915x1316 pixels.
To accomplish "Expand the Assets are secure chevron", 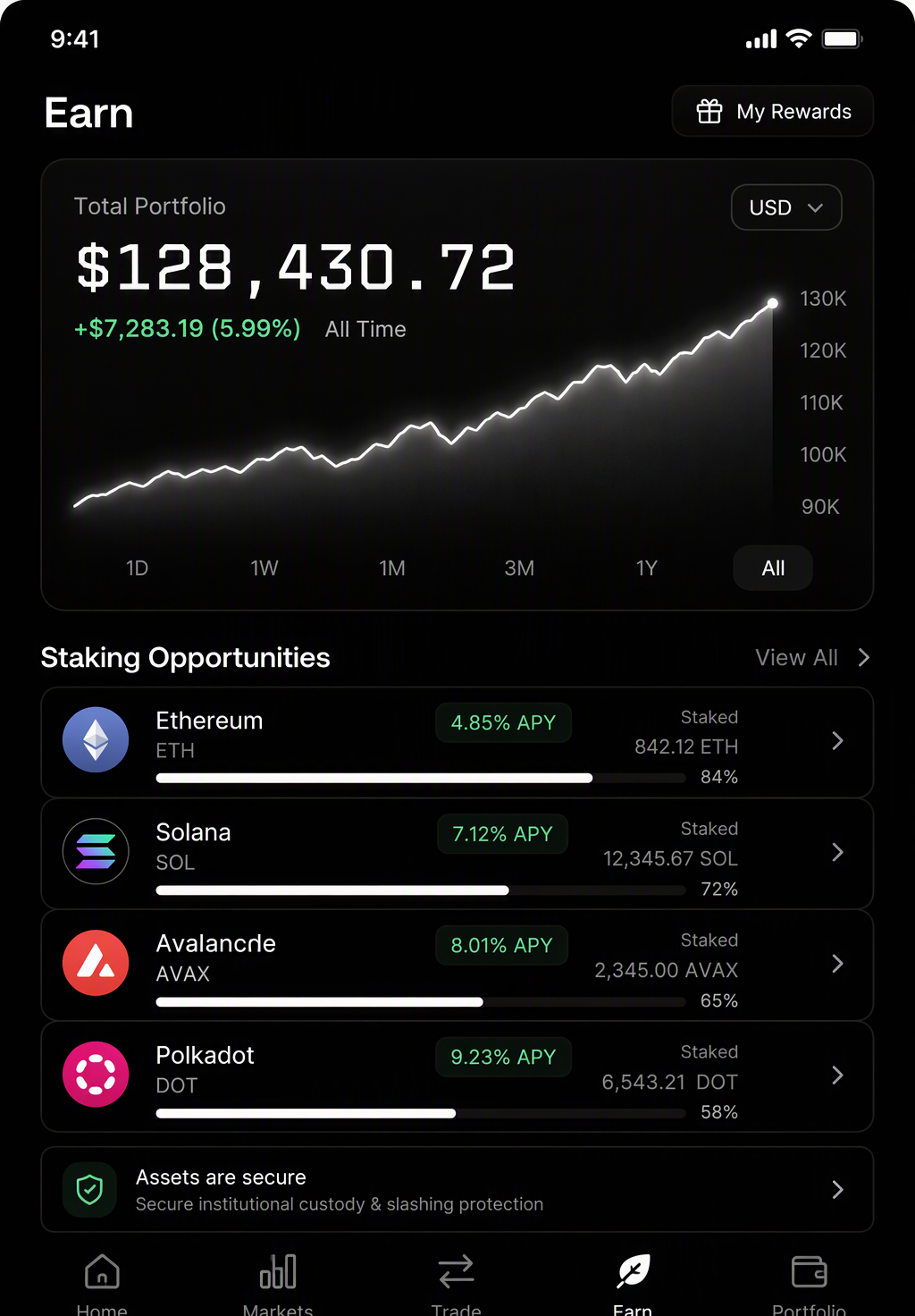I will [x=837, y=1189].
